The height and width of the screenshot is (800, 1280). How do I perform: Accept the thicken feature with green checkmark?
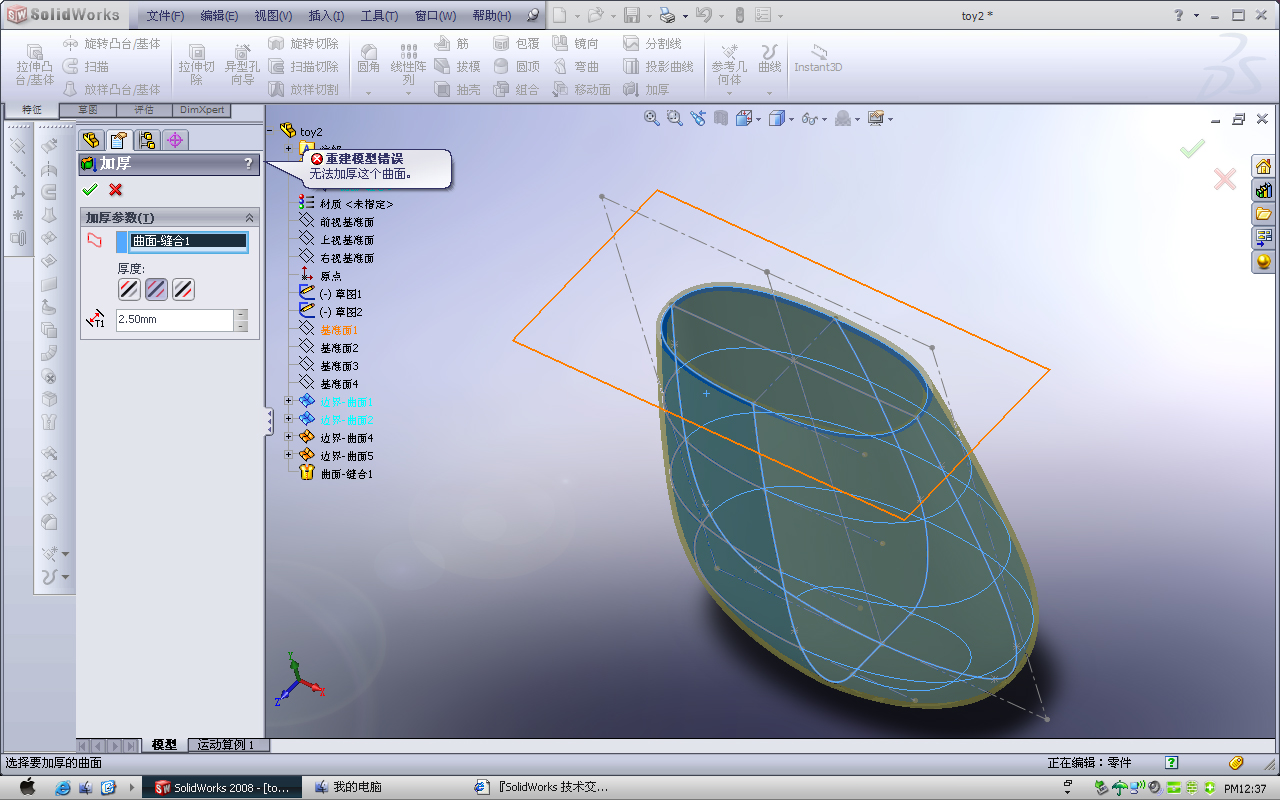tap(90, 189)
